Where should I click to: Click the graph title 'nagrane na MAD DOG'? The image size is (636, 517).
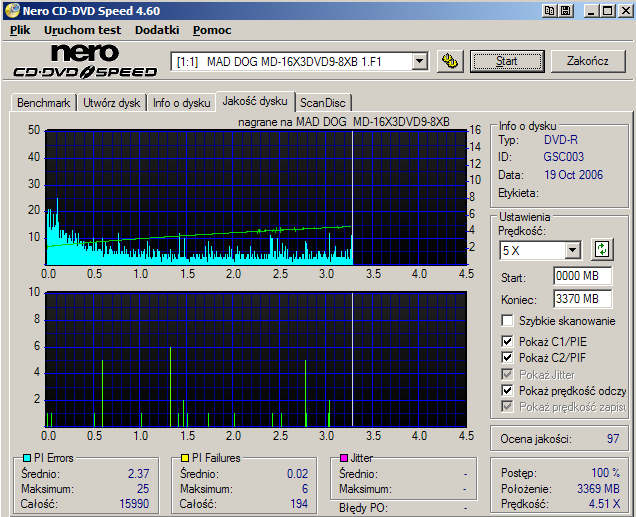tap(292, 122)
